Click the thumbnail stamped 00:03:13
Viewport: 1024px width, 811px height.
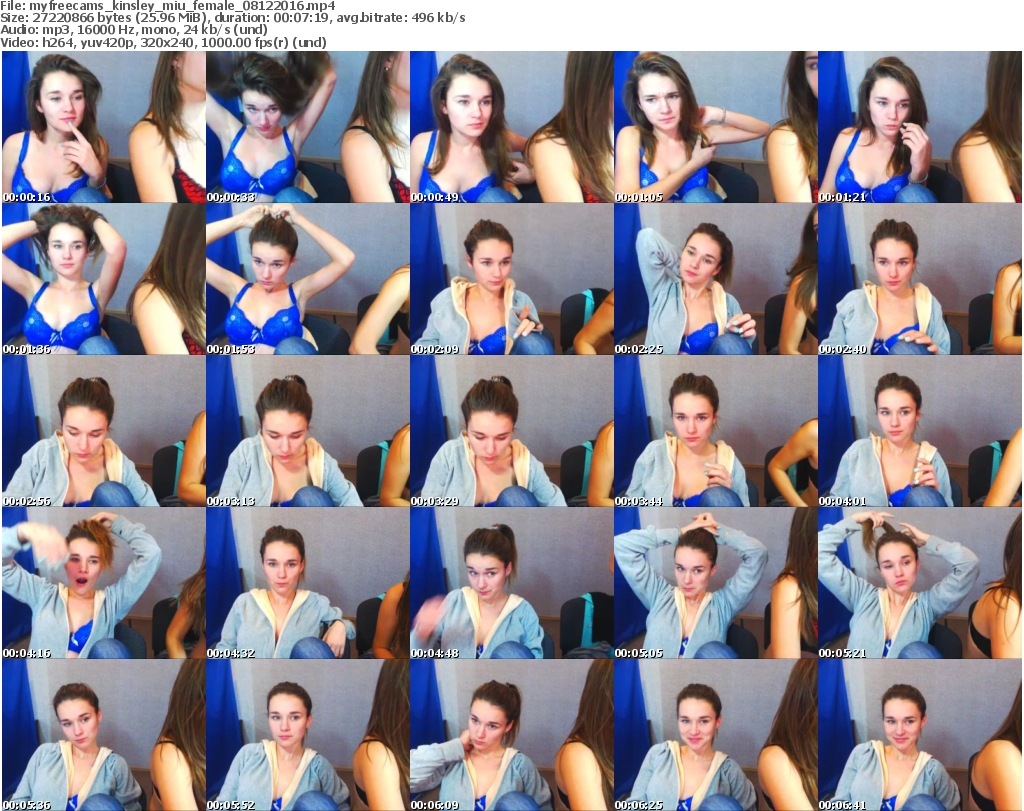pos(308,431)
